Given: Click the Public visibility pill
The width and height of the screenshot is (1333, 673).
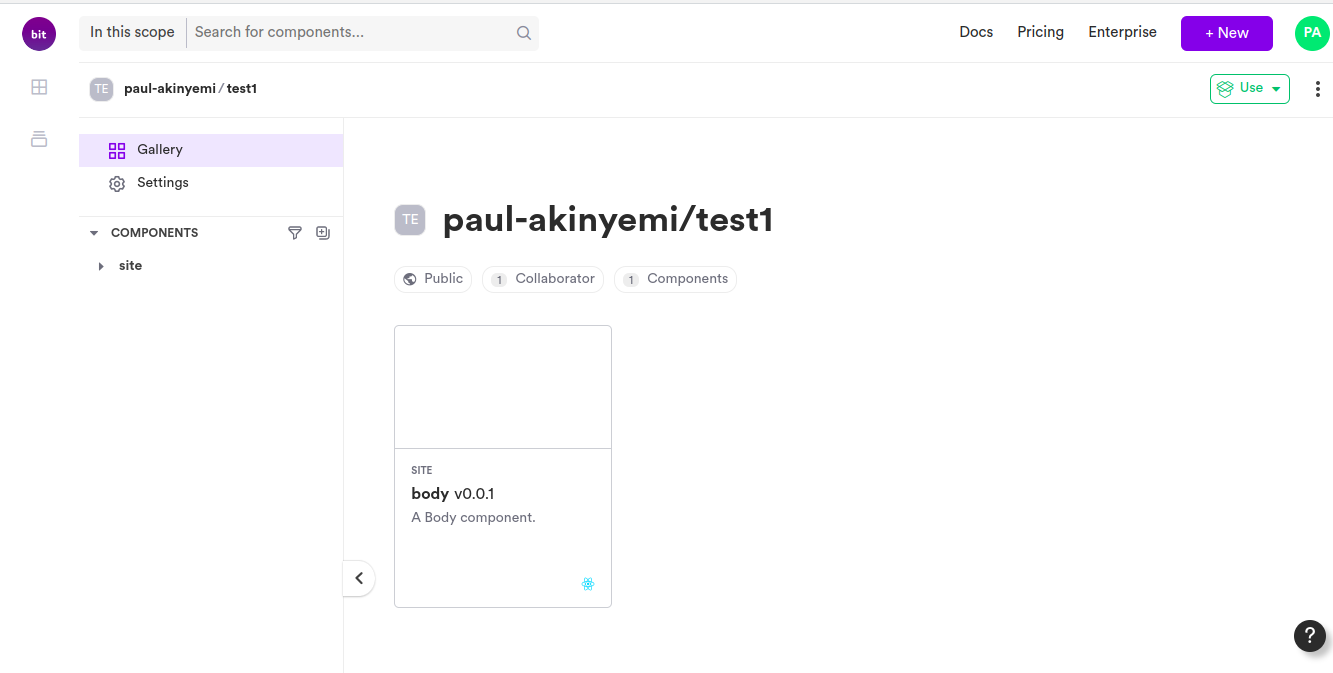Looking at the screenshot, I should tap(433, 279).
